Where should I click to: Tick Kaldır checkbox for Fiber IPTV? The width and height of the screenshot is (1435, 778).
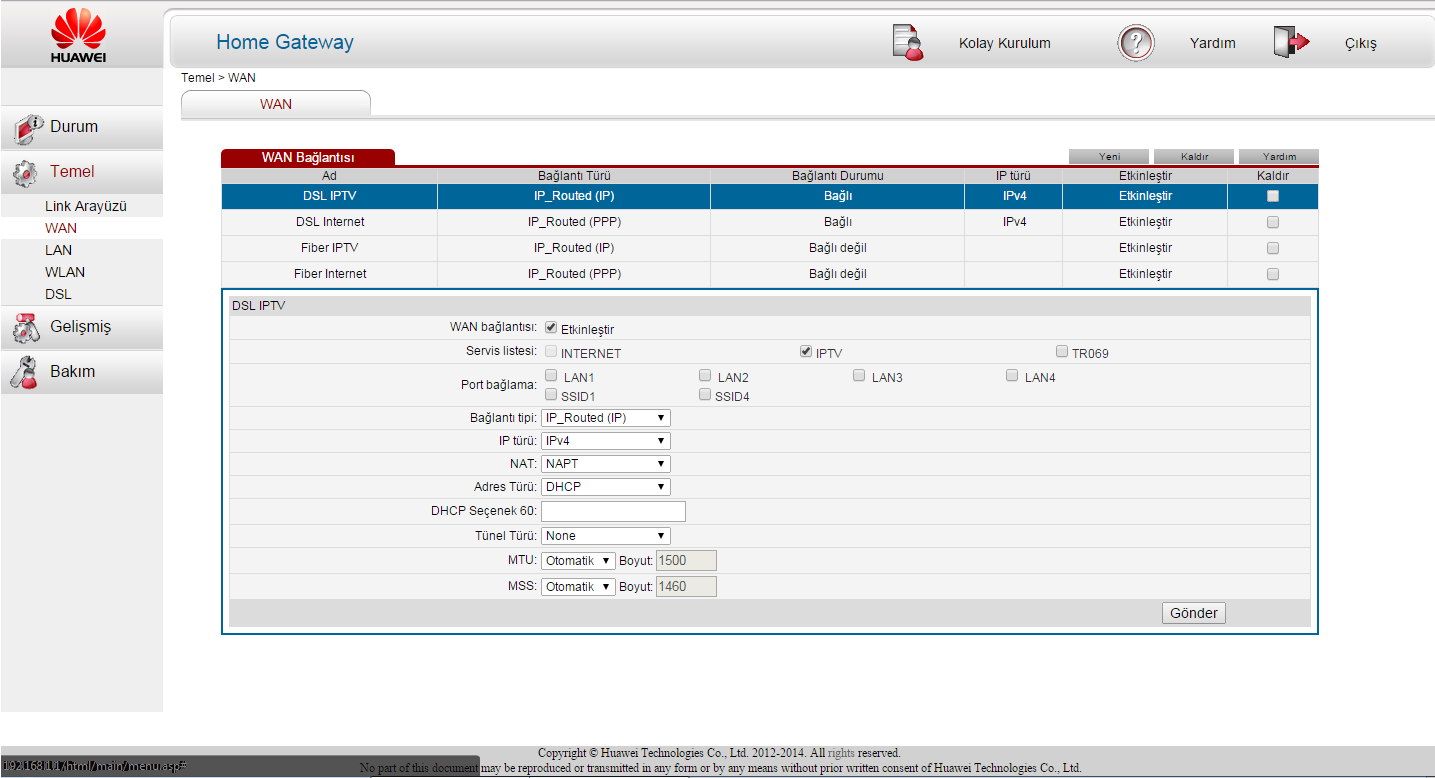(1273, 248)
